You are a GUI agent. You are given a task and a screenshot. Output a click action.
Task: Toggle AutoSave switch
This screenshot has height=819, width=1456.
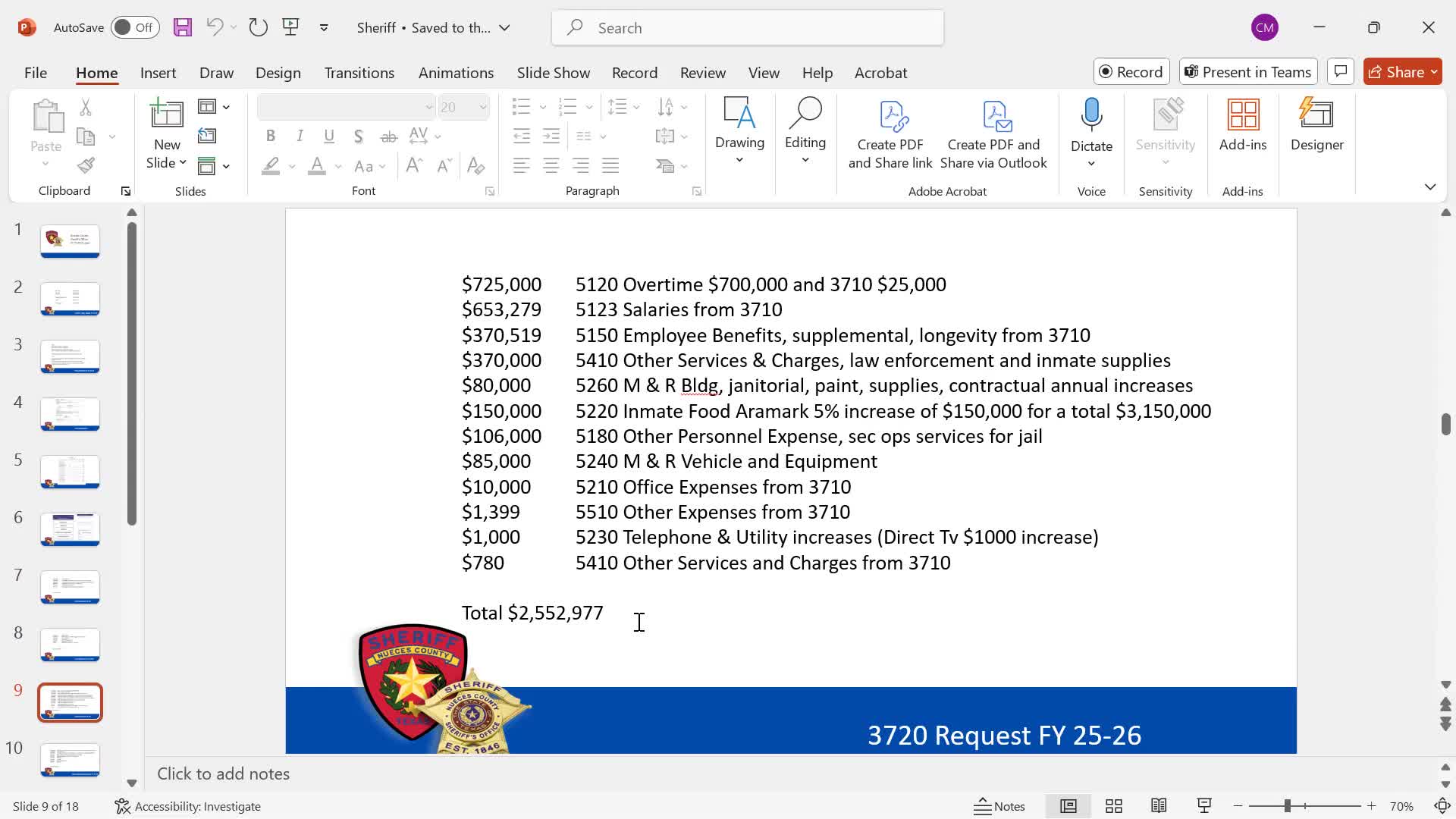[135, 28]
